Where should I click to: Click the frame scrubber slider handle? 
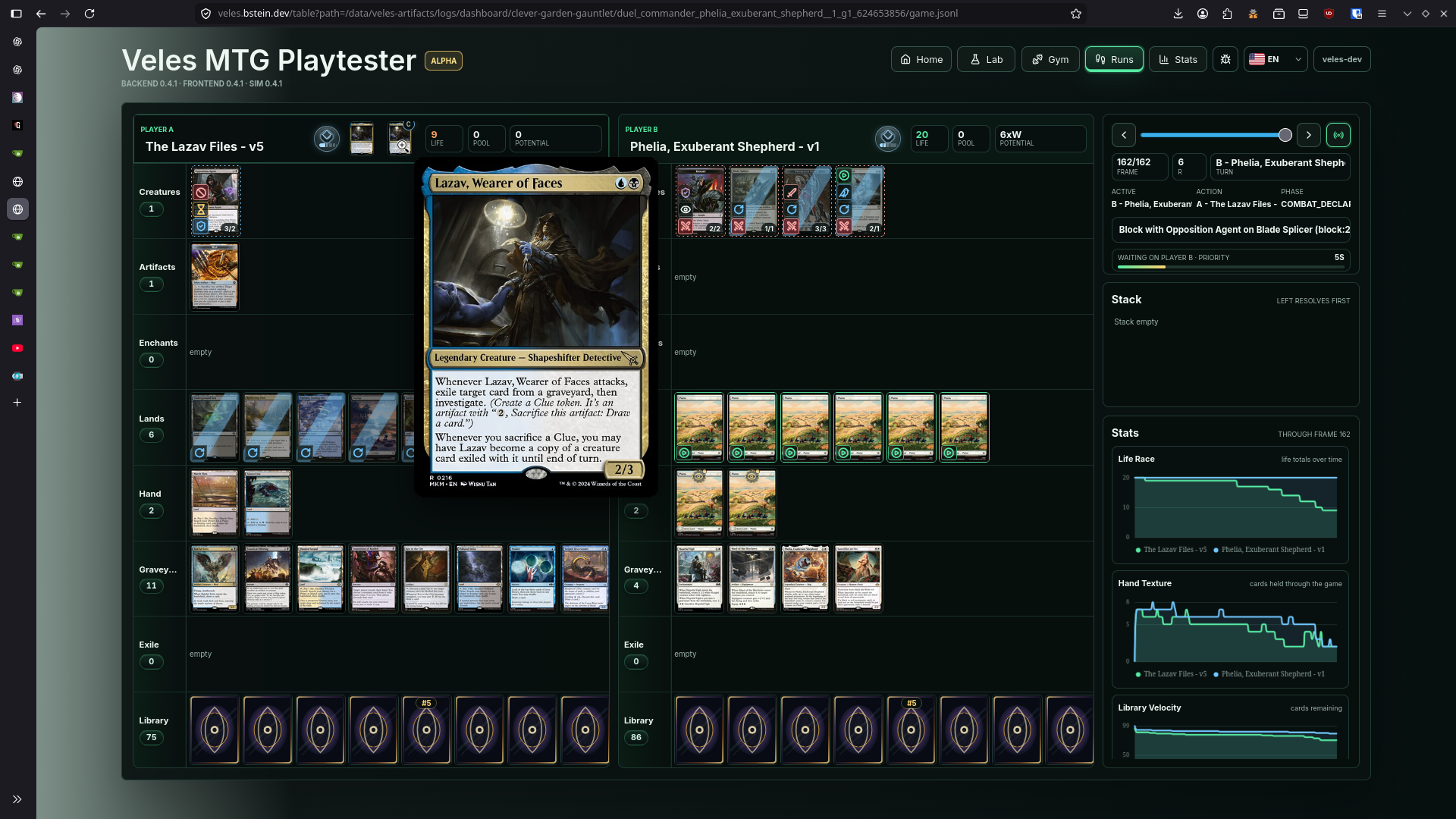click(1285, 135)
